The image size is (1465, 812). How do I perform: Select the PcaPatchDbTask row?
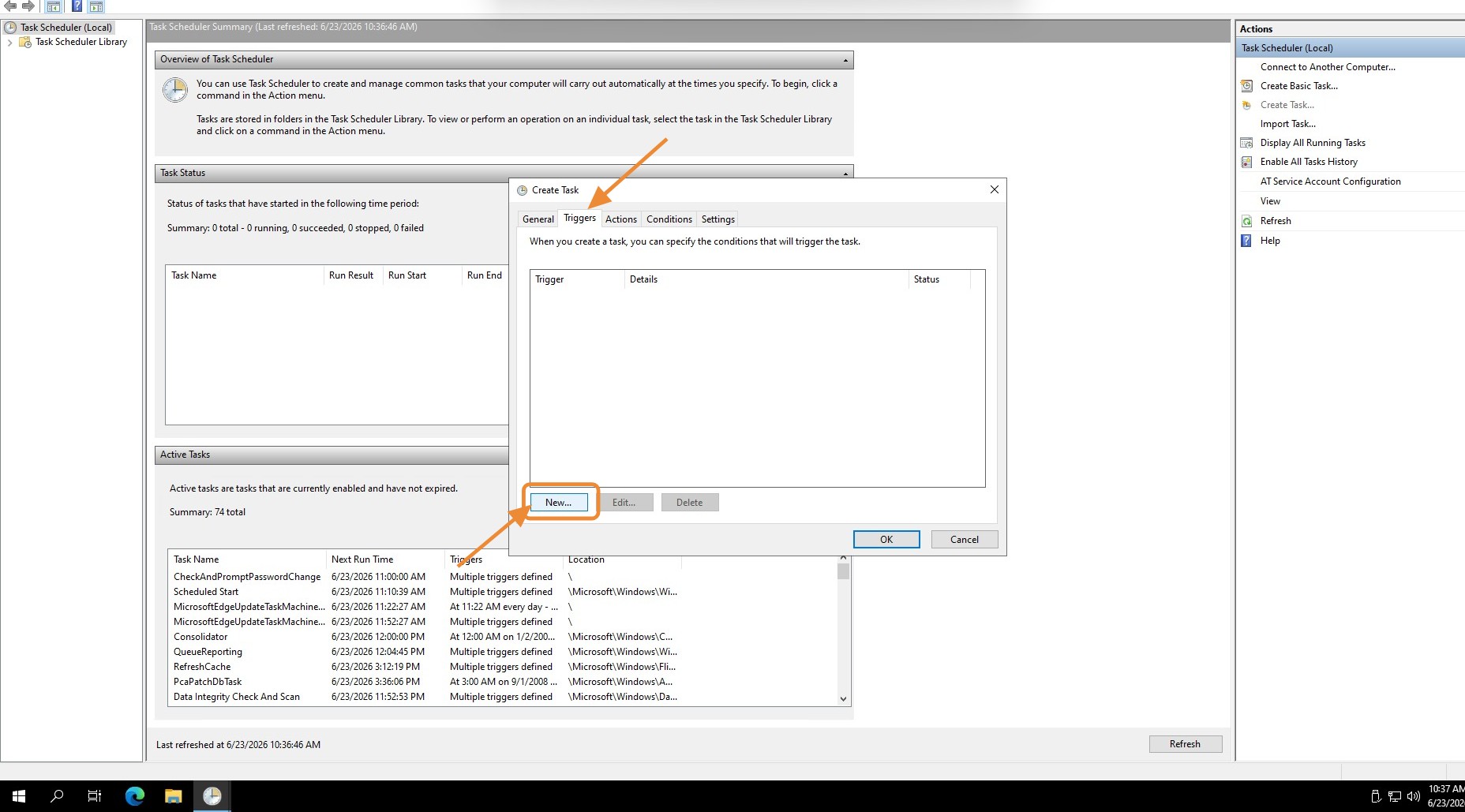coord(504,682)
